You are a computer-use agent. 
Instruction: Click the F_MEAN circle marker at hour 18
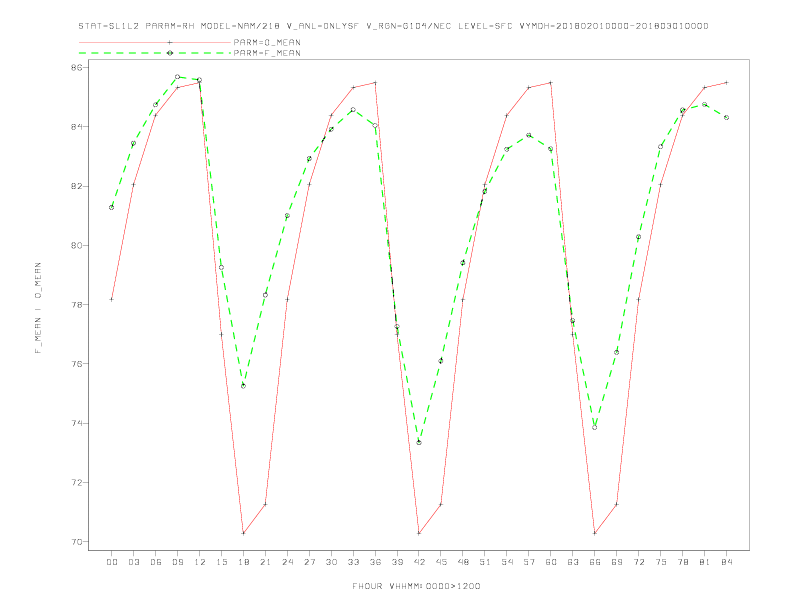243,386
